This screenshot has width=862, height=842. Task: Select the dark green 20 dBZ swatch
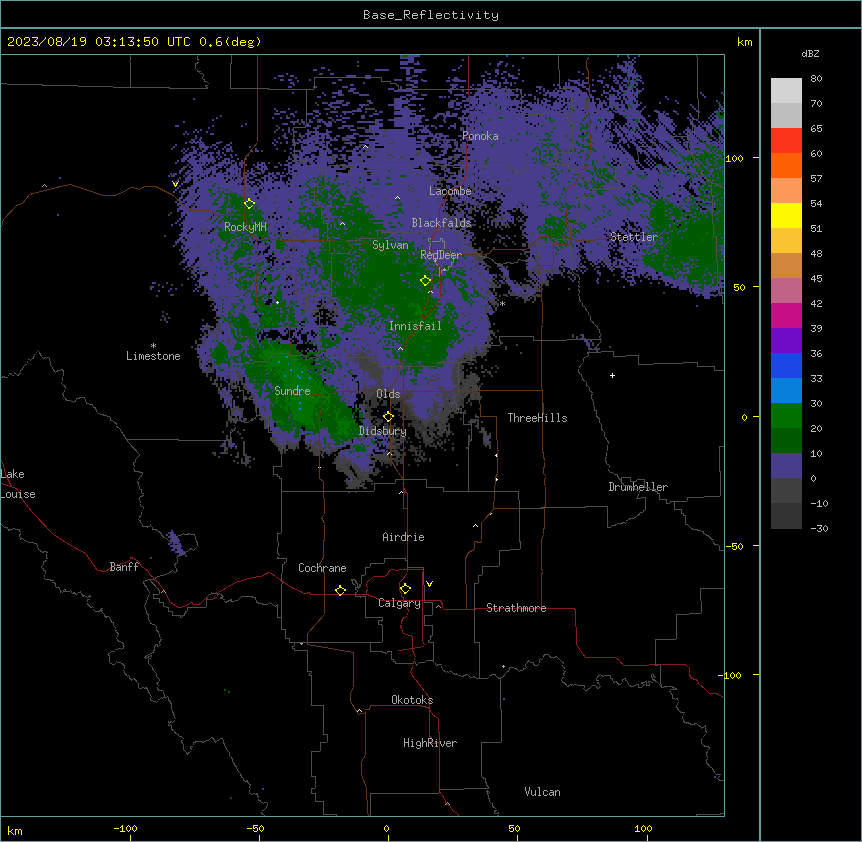[x=786, y=441]
